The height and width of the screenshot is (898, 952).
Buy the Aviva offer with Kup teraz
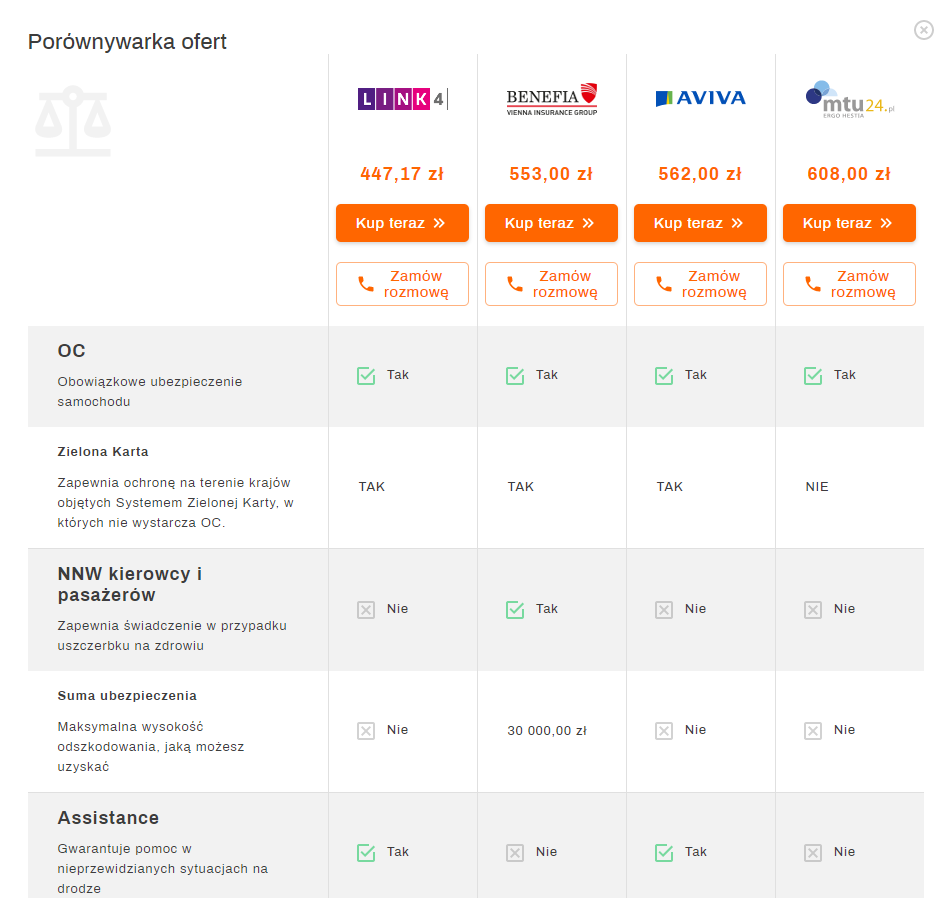700,223
